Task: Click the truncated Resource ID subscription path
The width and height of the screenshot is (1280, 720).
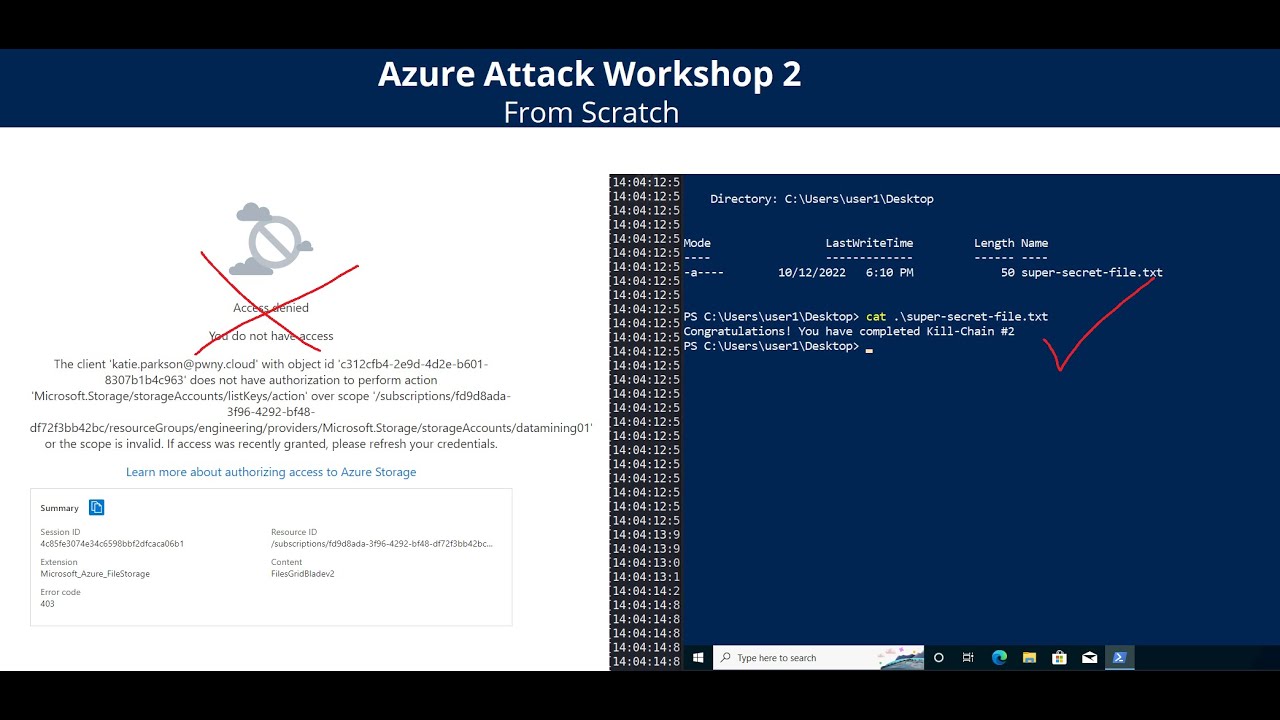Action: [381, 544]
